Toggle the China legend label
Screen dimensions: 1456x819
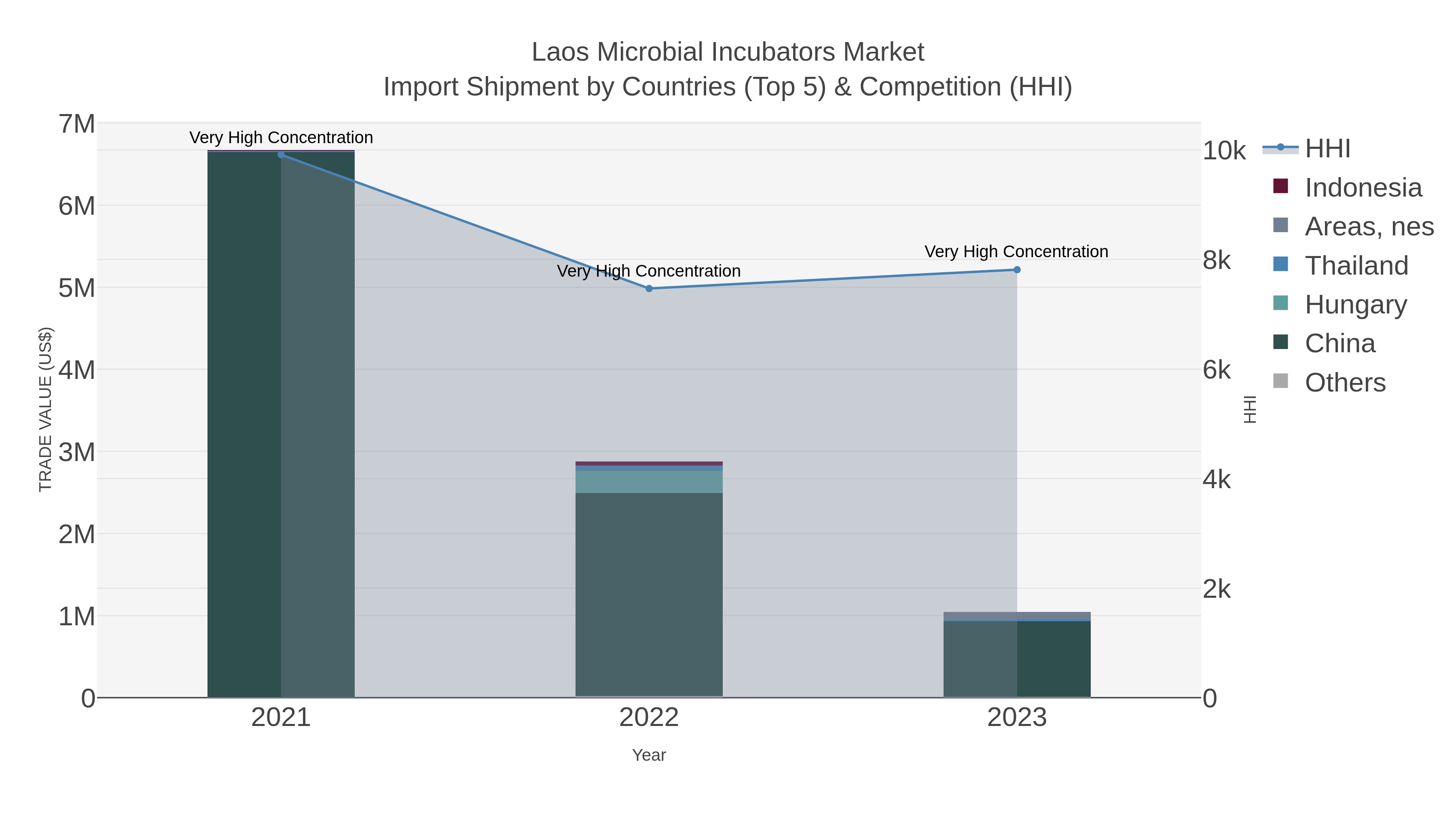tap(1340, 343)
